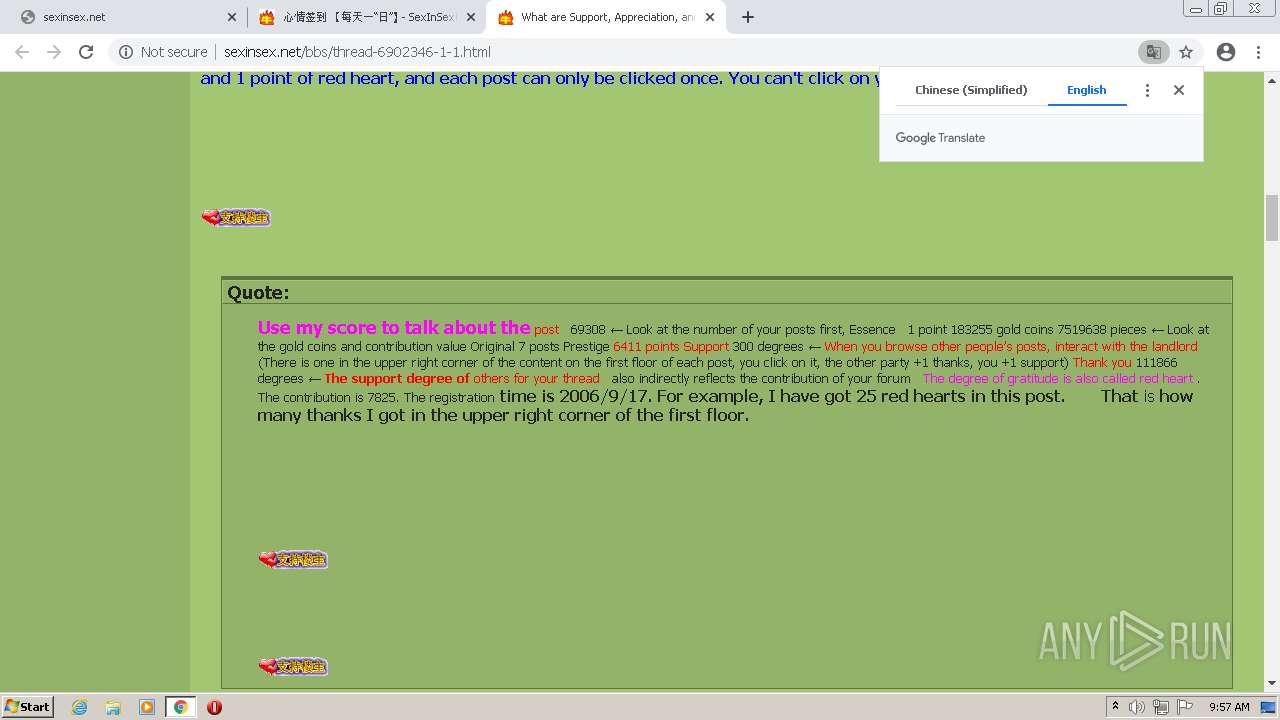
Task: Reload the current page
Action: 86,52
